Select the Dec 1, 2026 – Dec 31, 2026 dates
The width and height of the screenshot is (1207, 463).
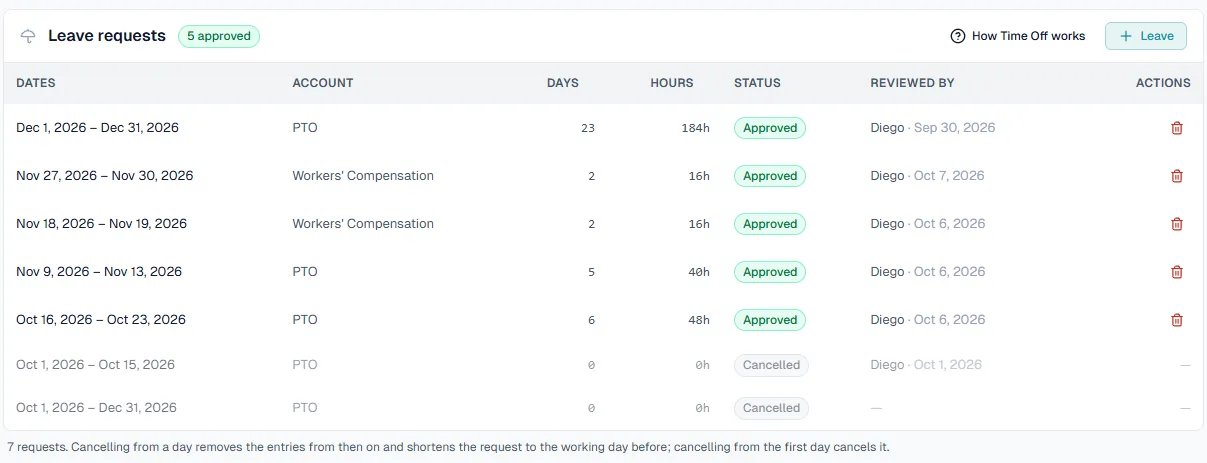click(x=97, y=128)
